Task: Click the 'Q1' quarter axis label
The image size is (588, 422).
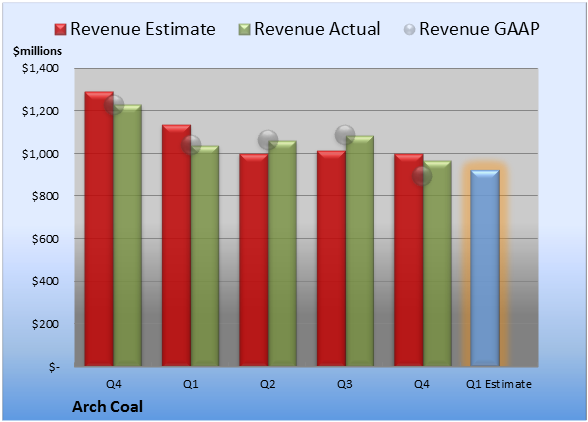Action: pyautogui.click(x=190, y=384)
